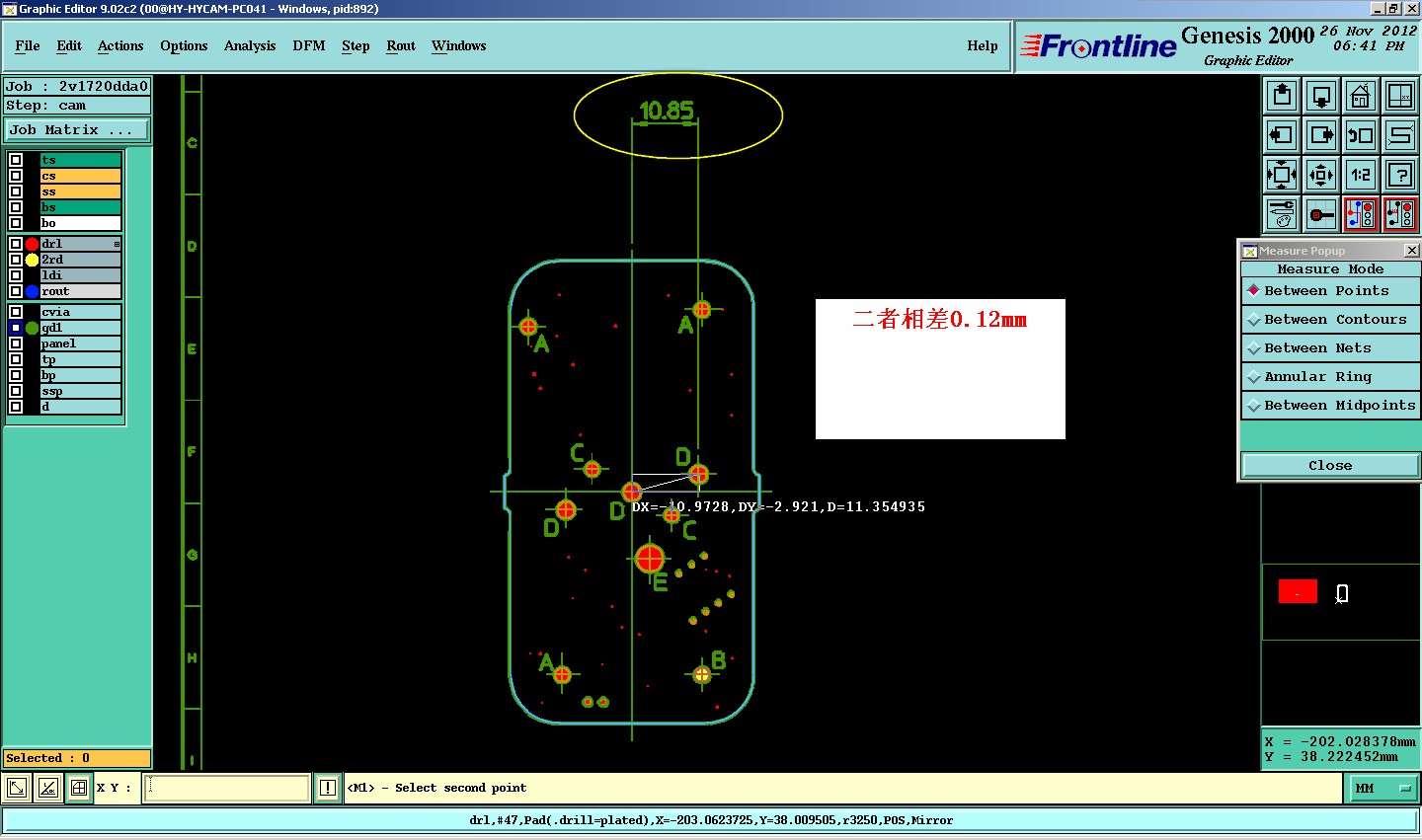This screenshot has height=840, width=1422.
Task: Click the grid window icon beside X Y
Action: point(79,788)
